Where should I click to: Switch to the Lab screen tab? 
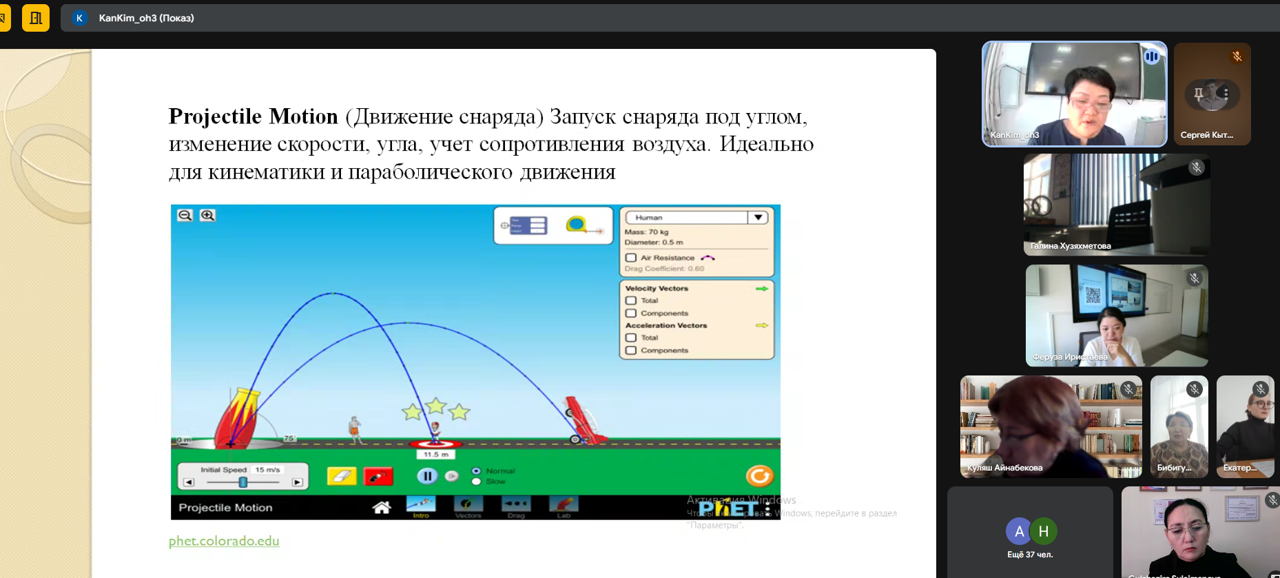pyautogui.click(x=563, y=506)
